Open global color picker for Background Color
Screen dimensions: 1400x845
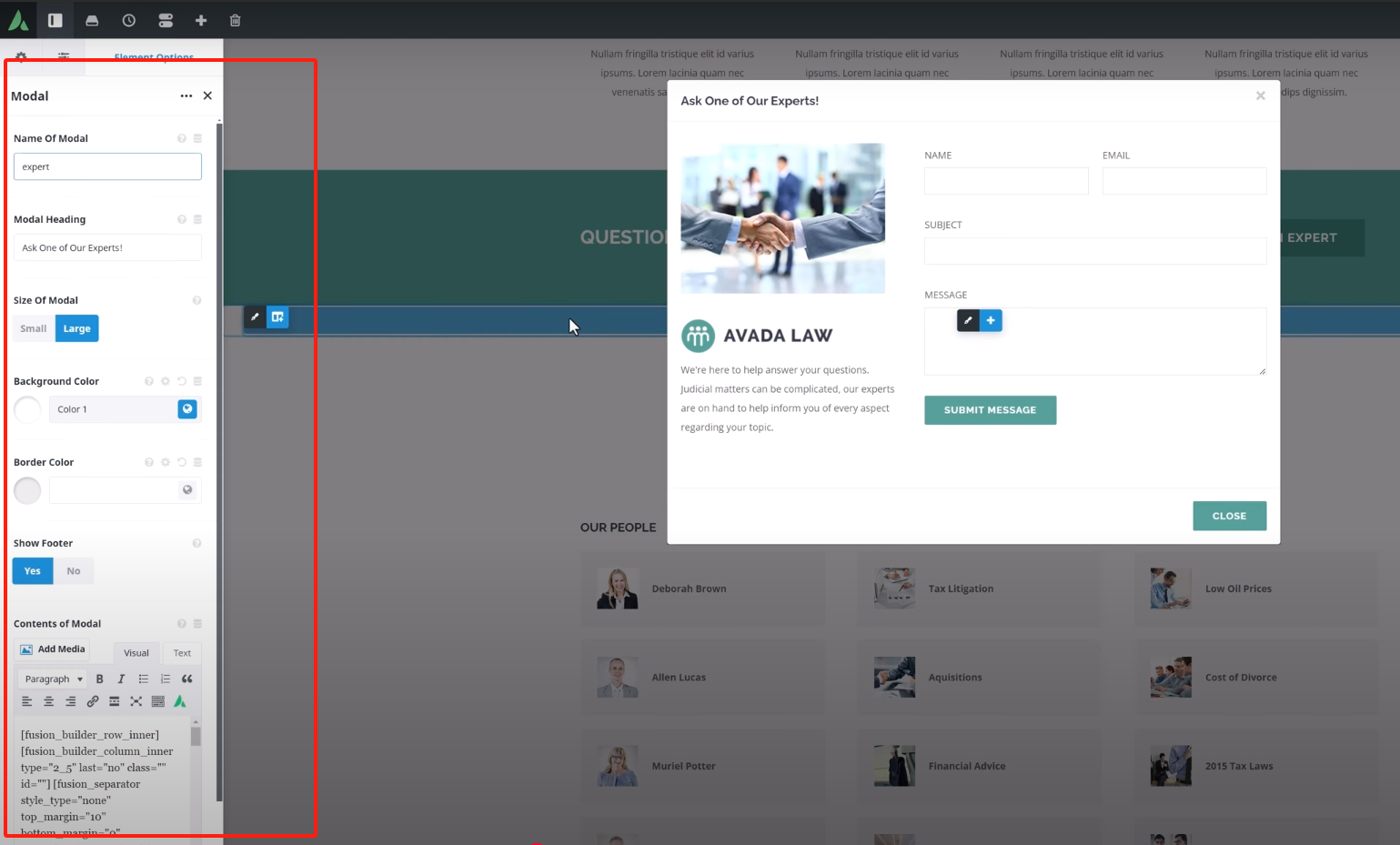point(187,409)
